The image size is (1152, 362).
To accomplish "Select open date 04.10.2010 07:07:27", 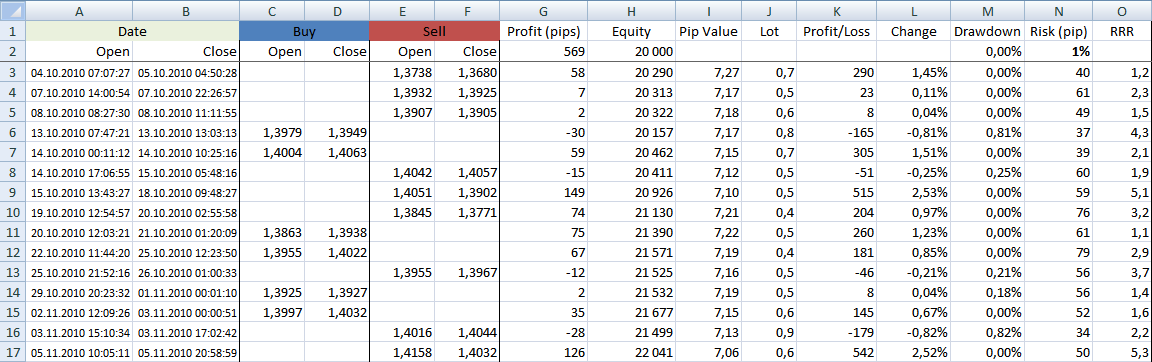I will click(79, 73).
